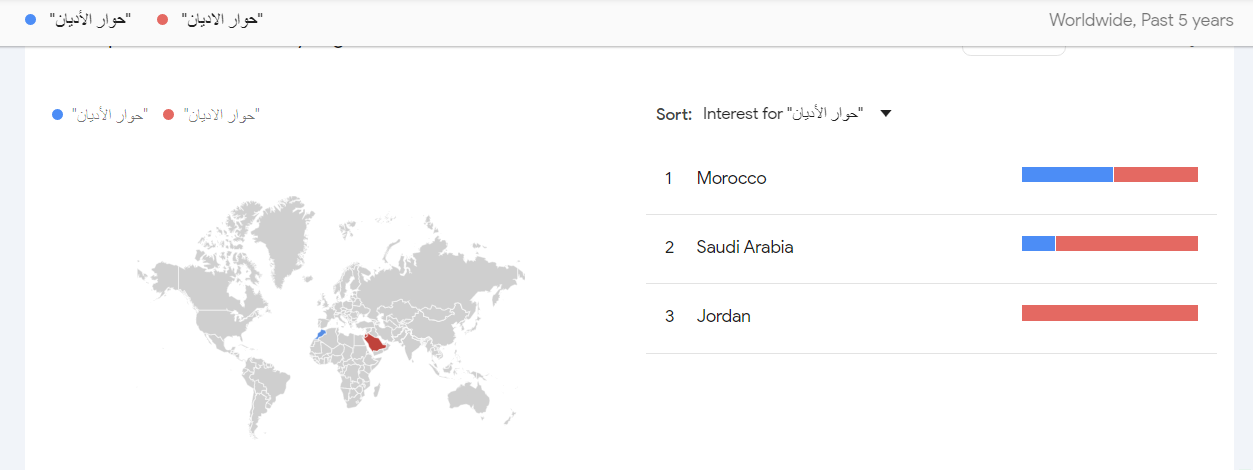Click the red dot in the top header

pyautogui.click(x=163, y=20)
